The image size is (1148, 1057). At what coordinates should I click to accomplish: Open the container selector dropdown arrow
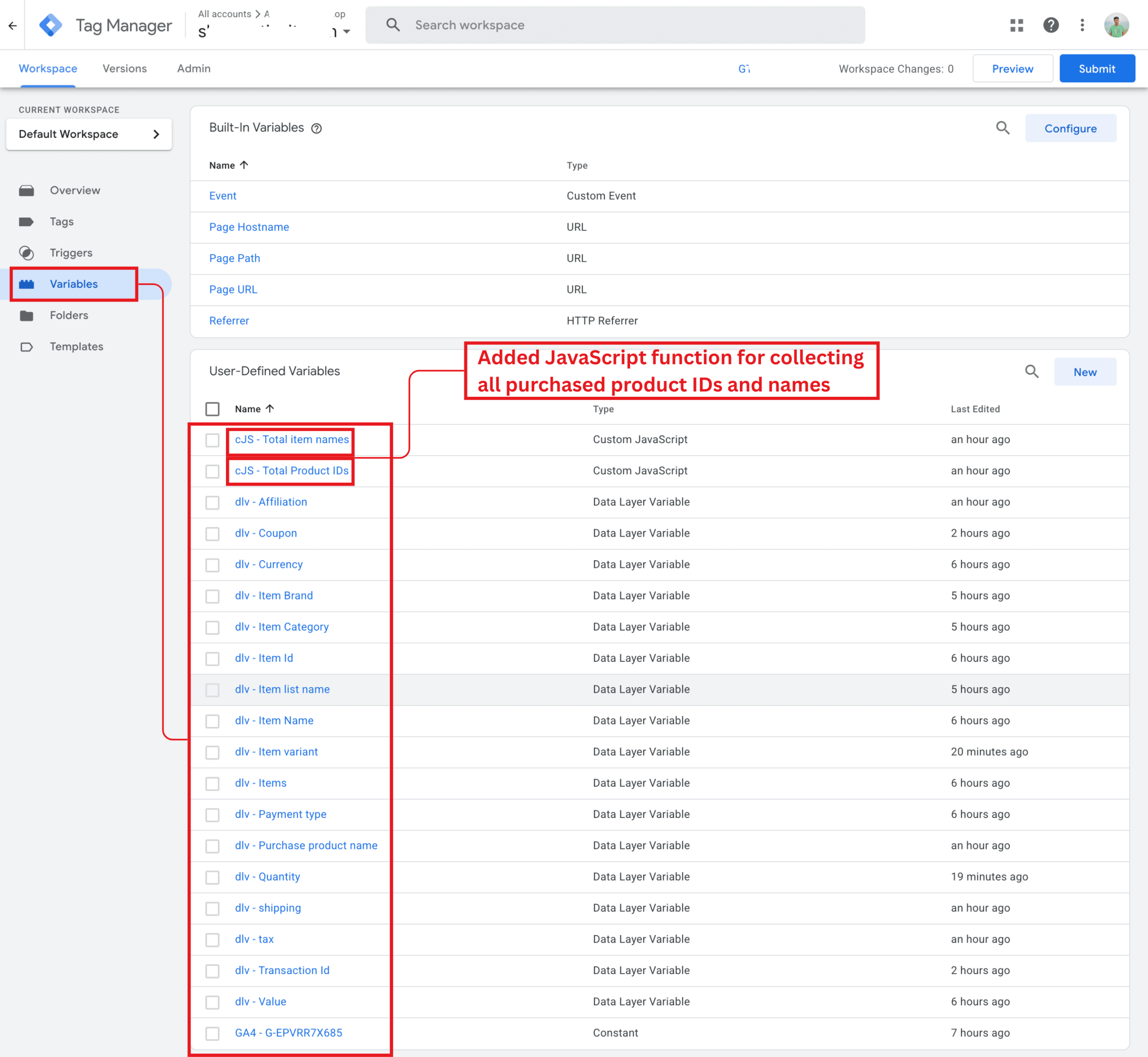click(x=346, y=32)
